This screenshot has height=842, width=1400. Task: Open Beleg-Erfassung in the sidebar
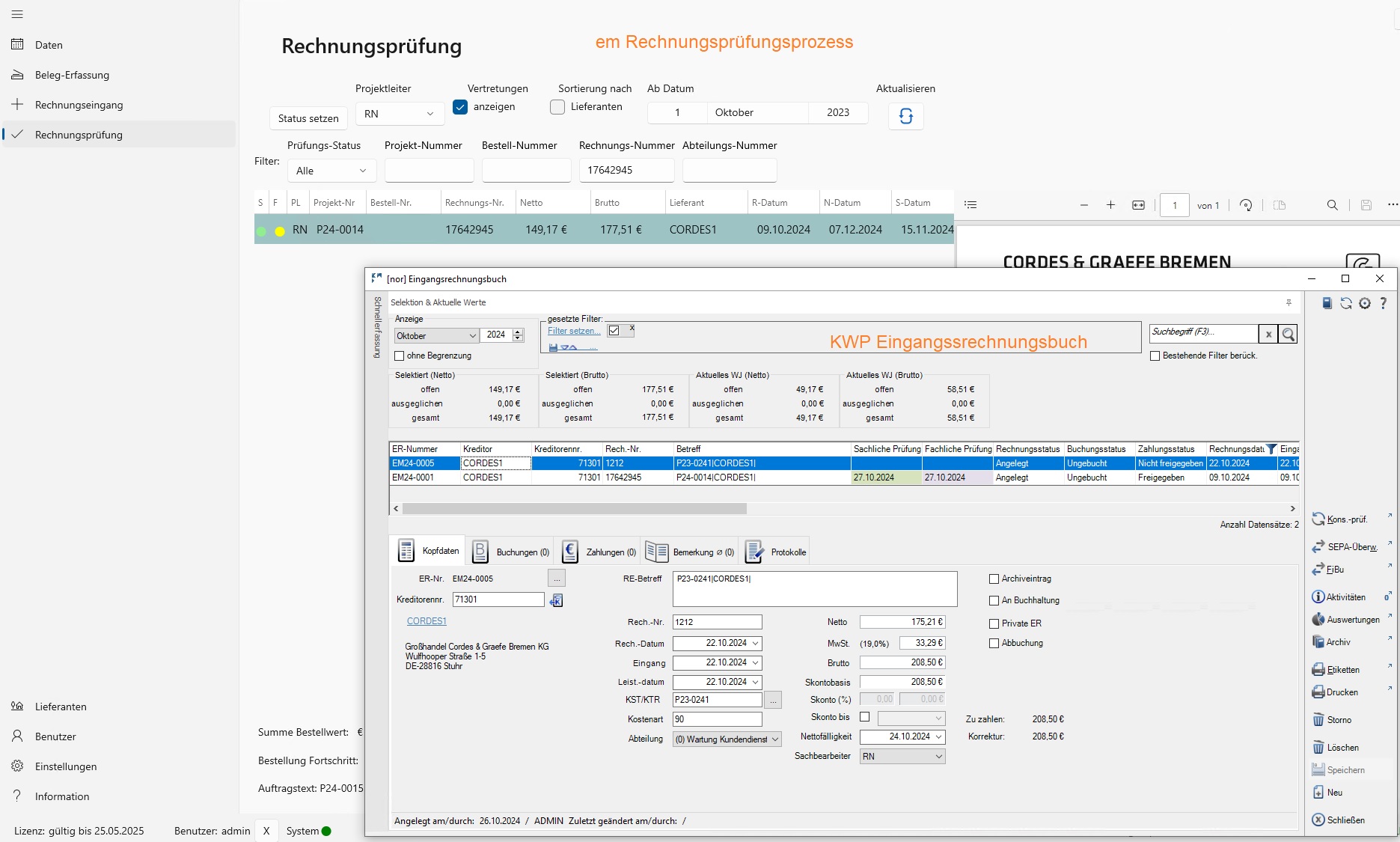72,75
